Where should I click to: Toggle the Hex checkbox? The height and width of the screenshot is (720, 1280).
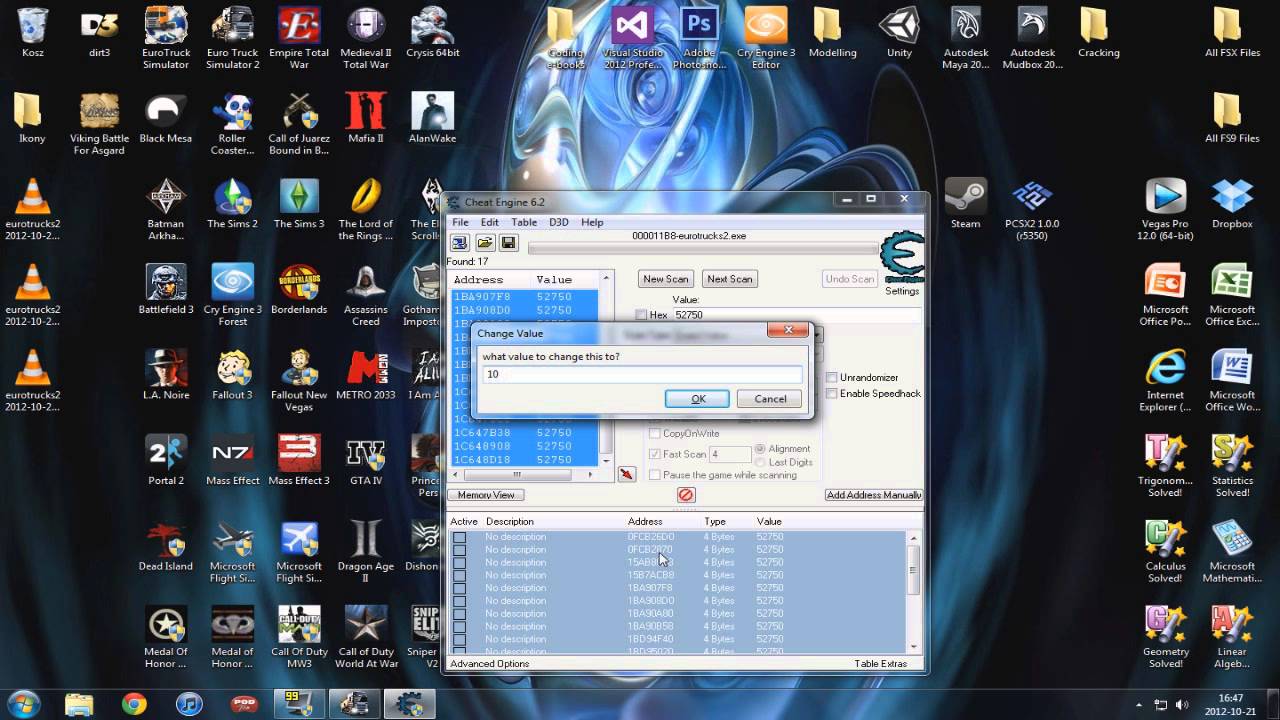pos(641,315)
